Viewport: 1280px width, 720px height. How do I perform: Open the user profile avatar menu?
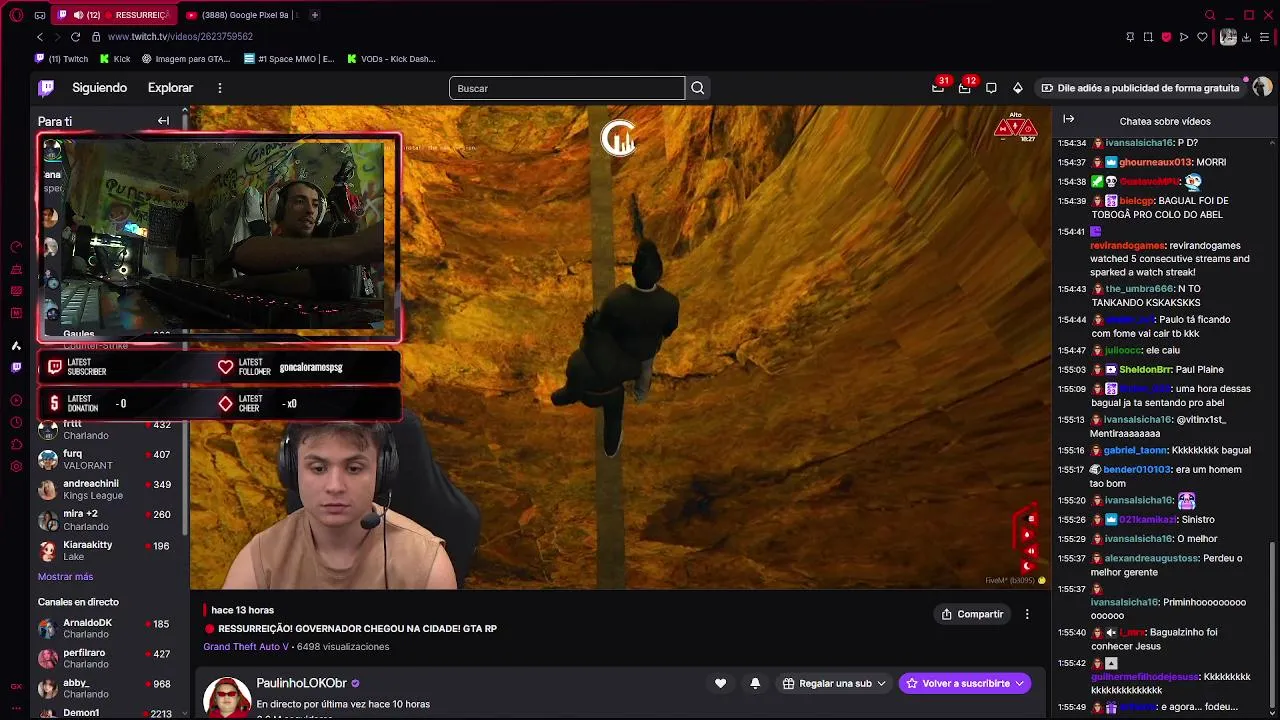tap(1262, 88)
